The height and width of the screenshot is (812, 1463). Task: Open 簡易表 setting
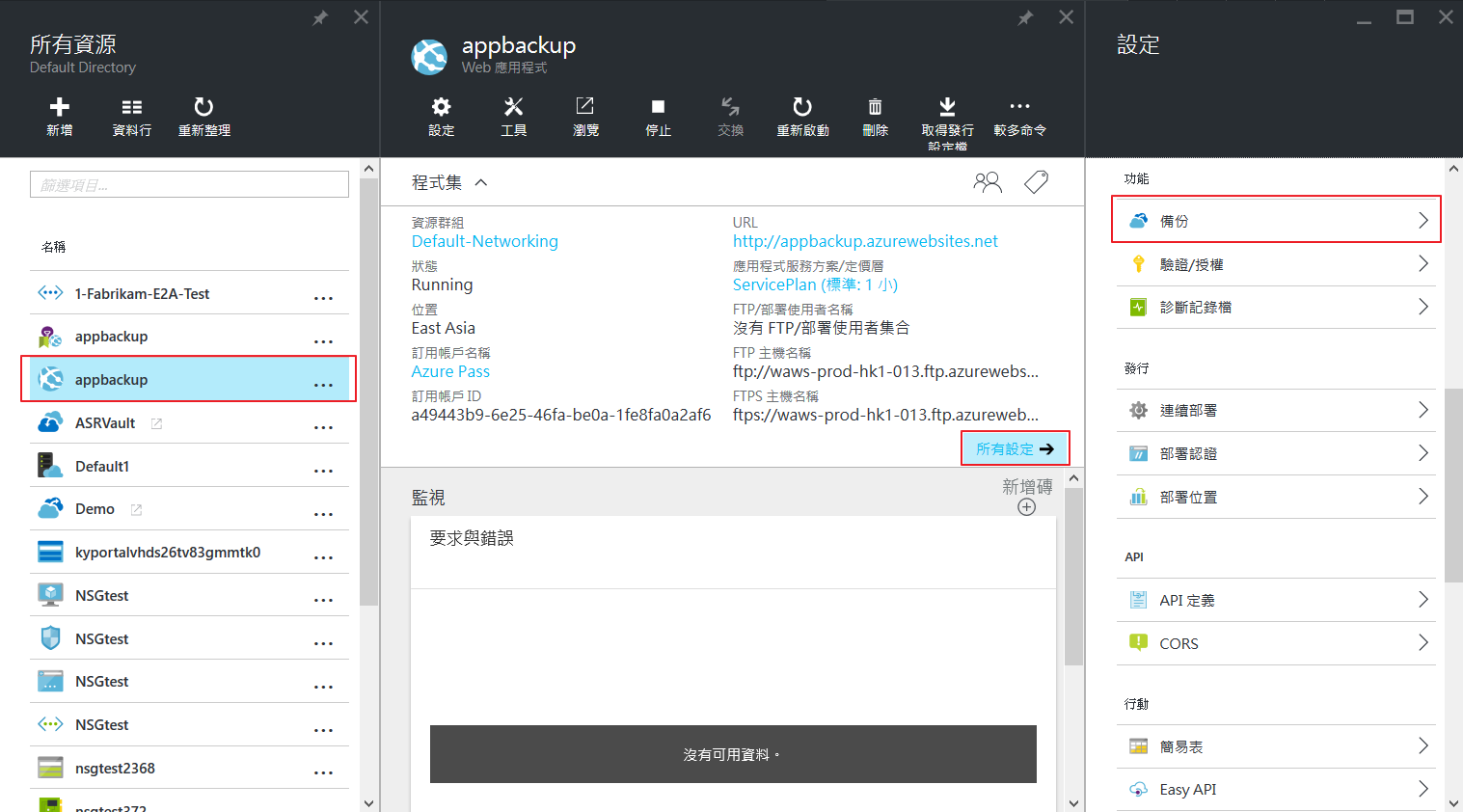pyautogui.click(x=1276, y=746)
